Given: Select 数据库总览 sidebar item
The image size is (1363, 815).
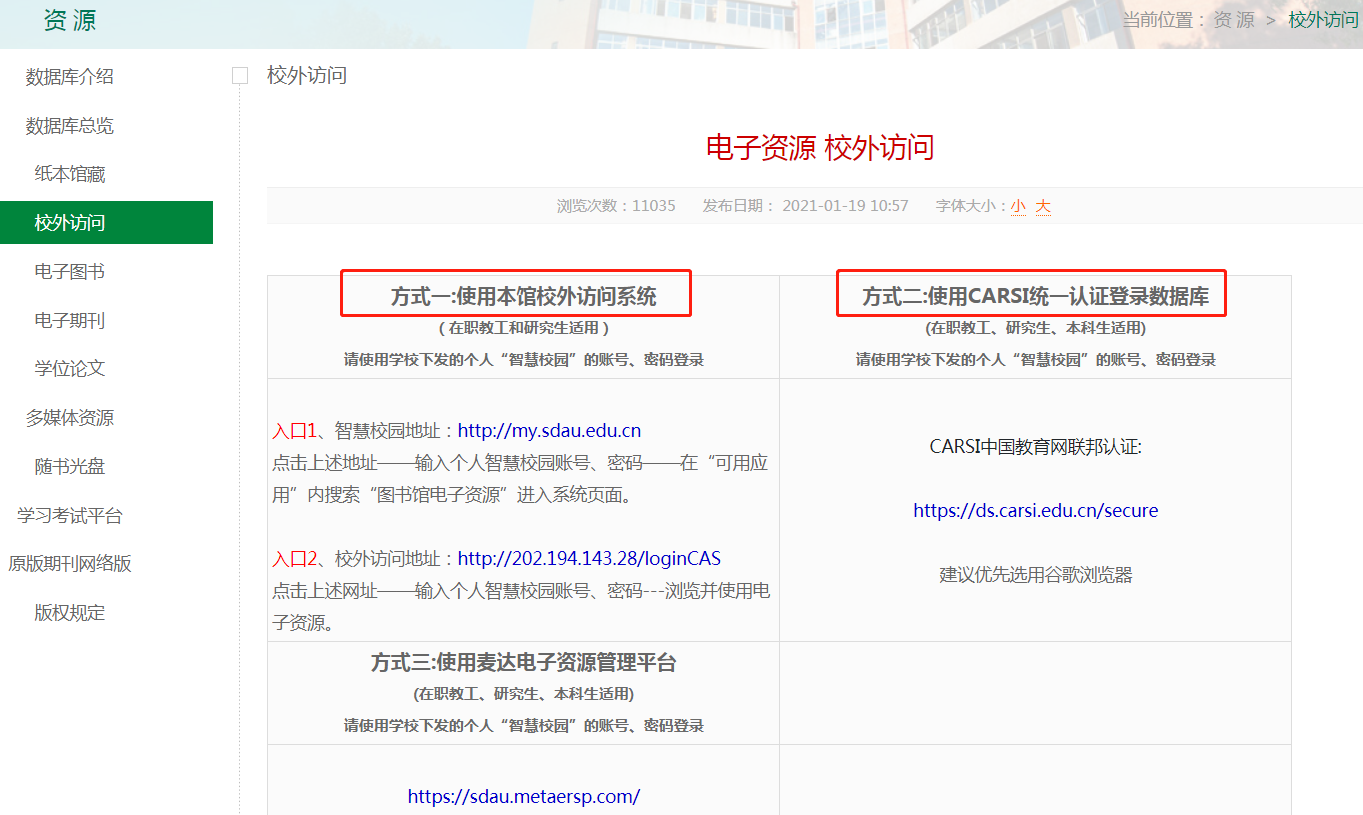Looking at the screenshot, I should click(69, 126).
